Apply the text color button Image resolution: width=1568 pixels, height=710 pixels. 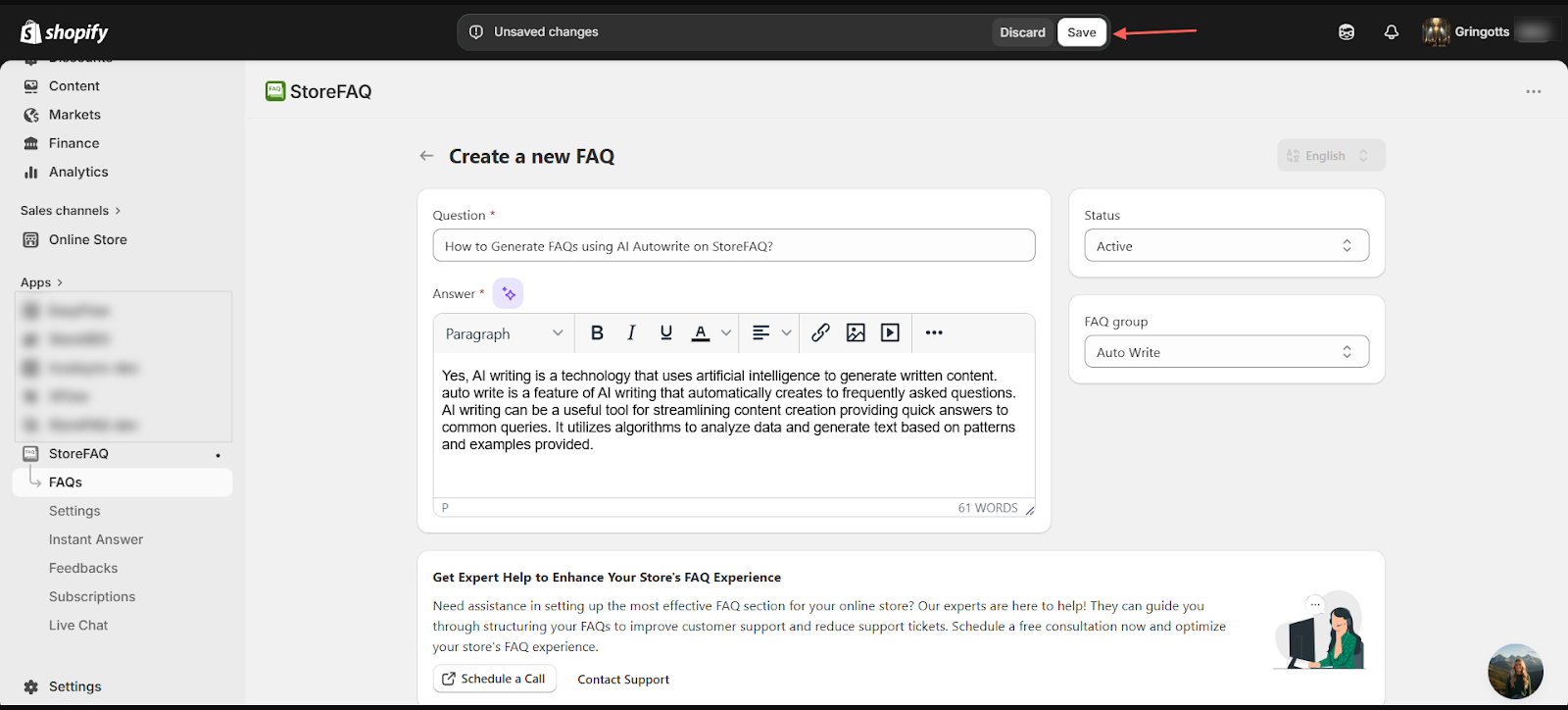point(701,333)
